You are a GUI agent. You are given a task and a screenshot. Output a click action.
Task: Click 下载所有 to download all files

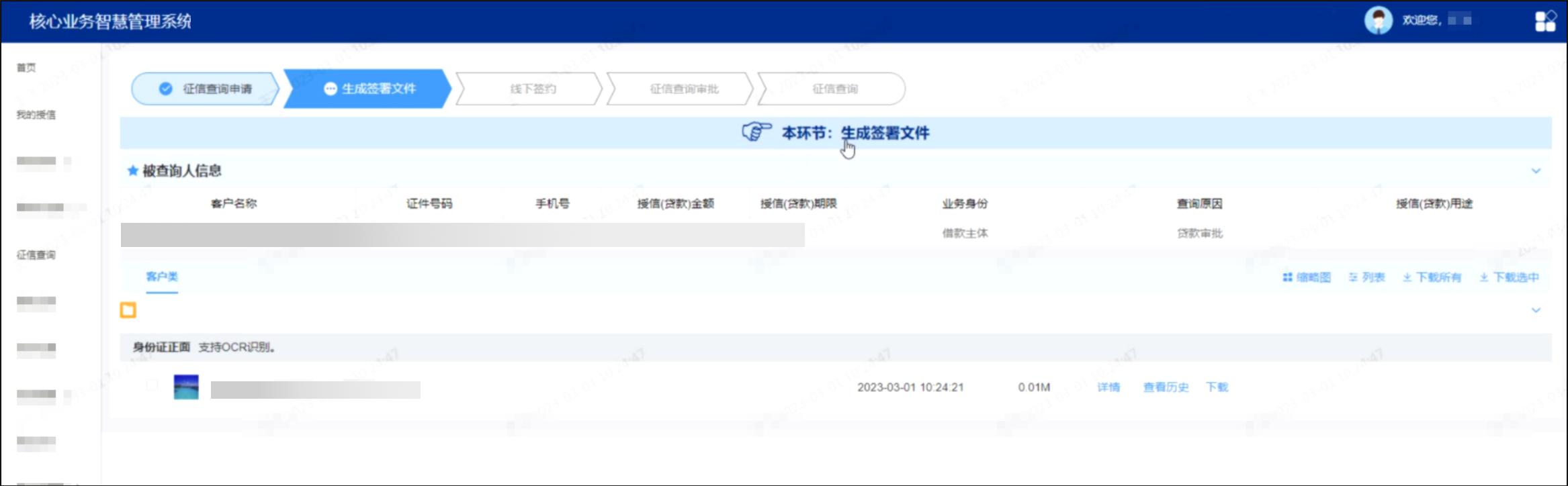pos(1432,277)
